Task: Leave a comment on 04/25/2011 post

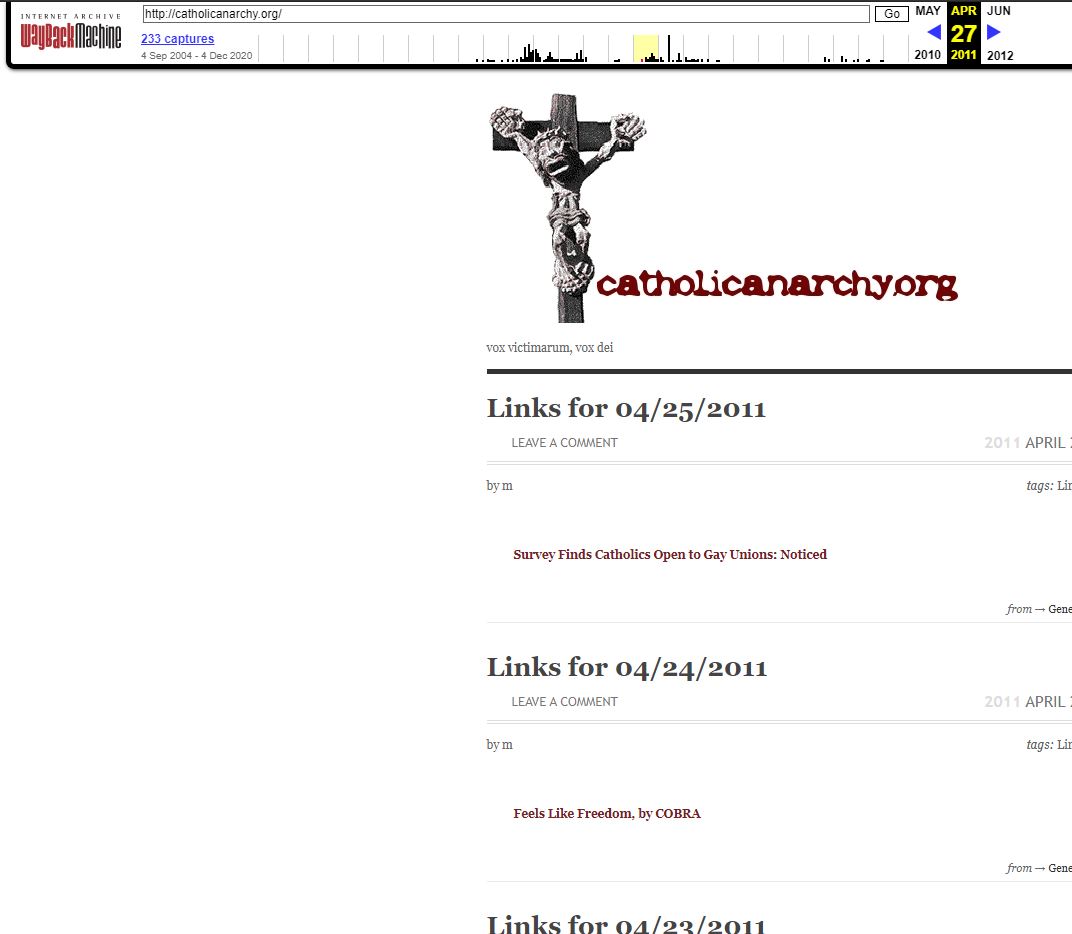Action: 564,443
